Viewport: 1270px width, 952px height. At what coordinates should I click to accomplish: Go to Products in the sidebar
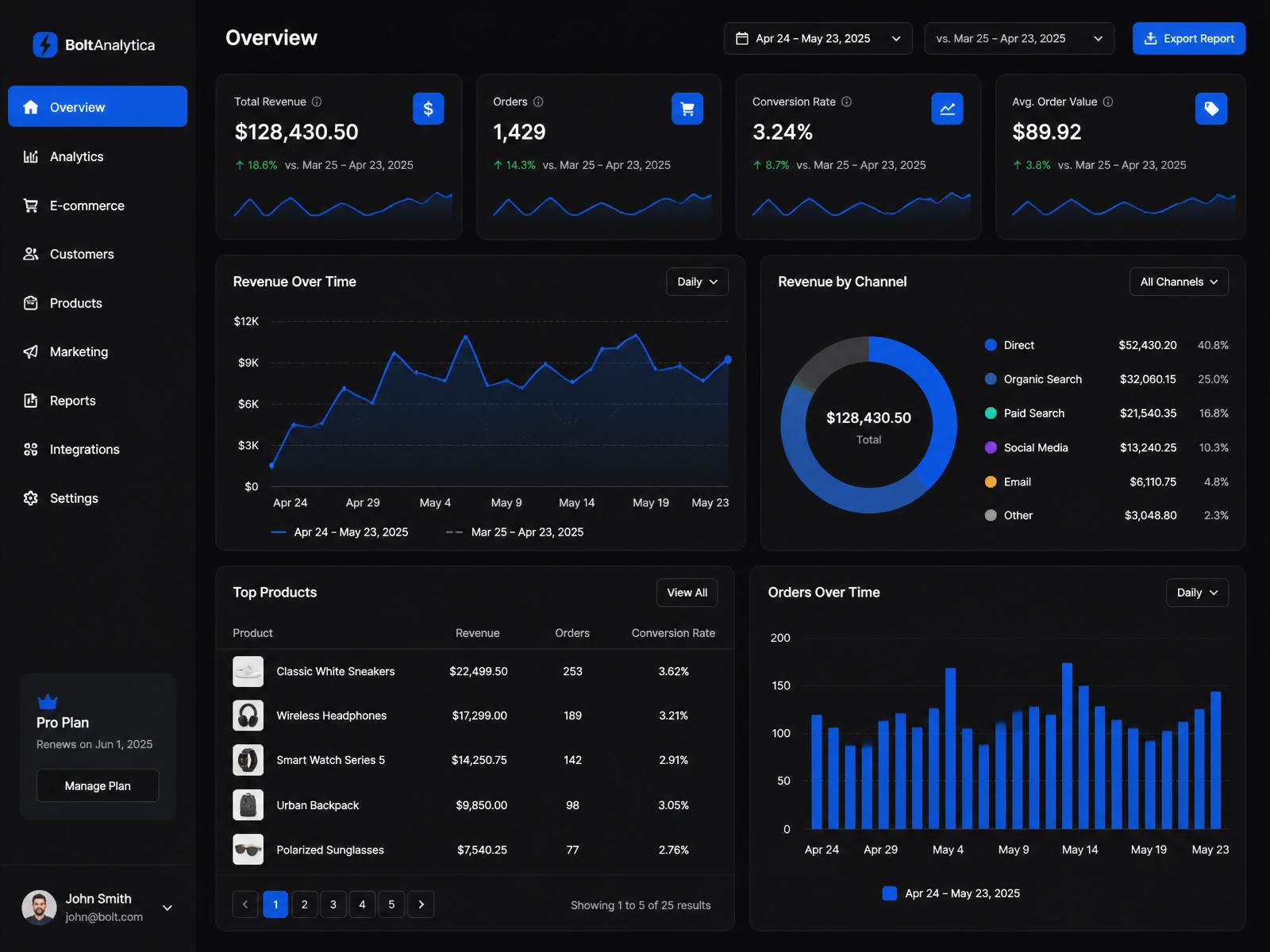98,303
